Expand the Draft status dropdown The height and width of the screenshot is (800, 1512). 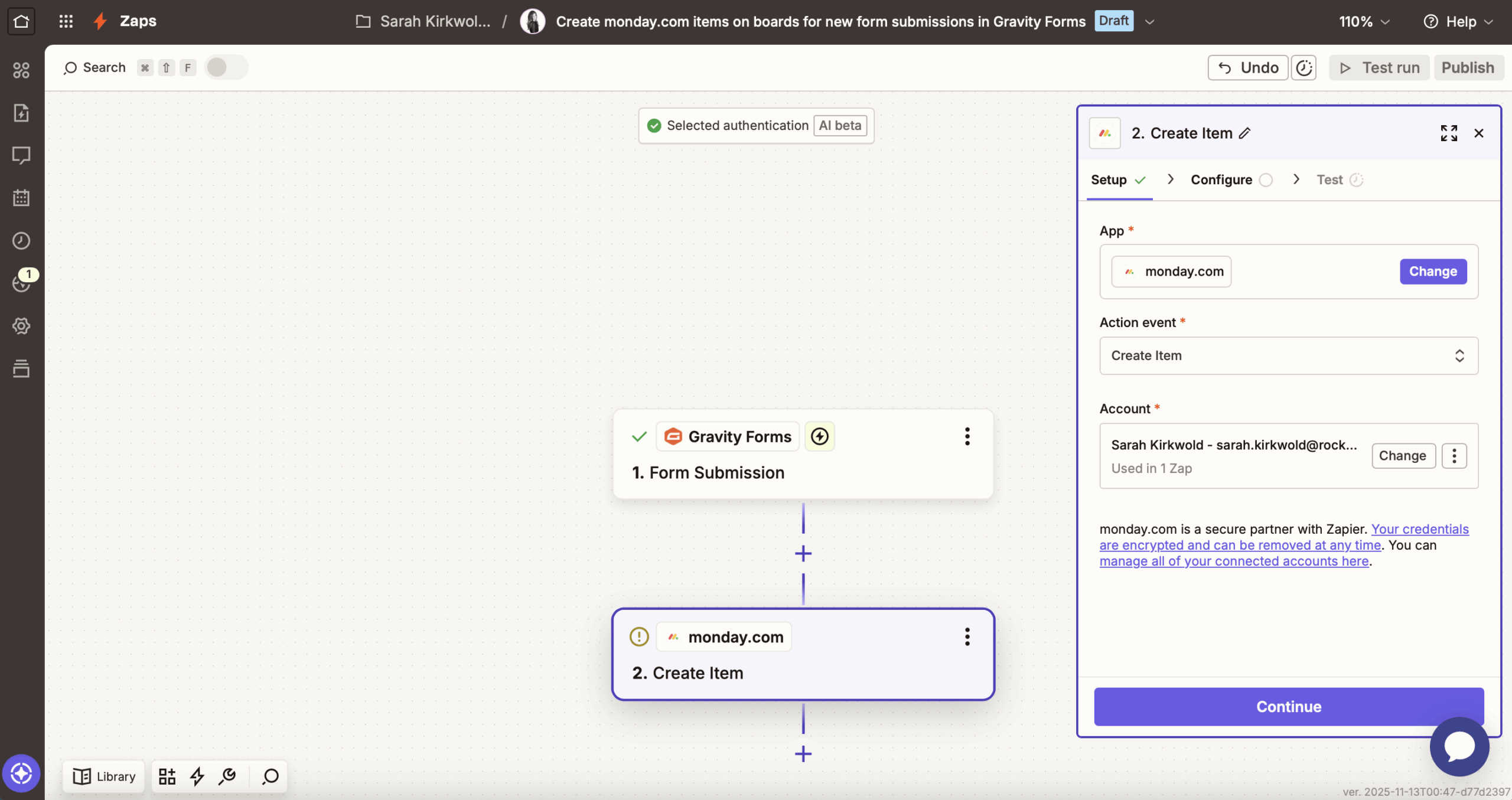click(x=1149, y=21)
